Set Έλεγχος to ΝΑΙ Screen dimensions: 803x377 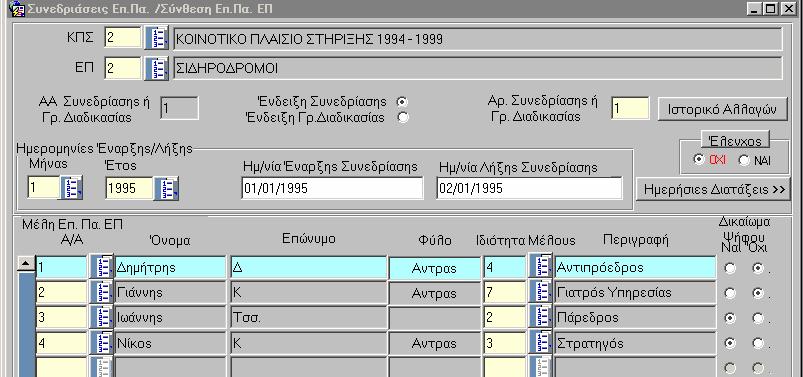click(744, 160)
